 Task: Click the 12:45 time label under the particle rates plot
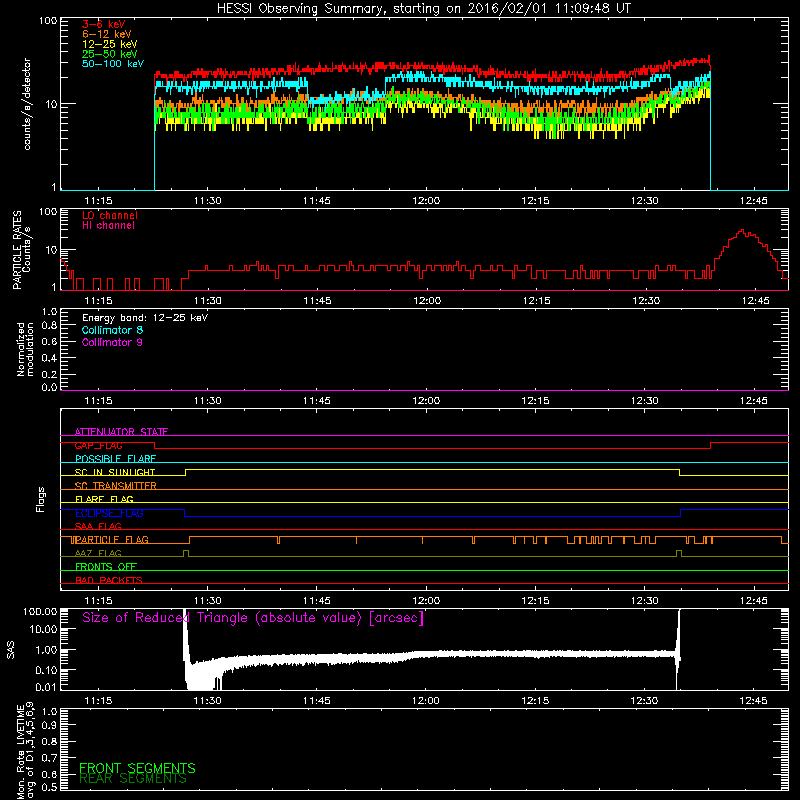(756, 301)
